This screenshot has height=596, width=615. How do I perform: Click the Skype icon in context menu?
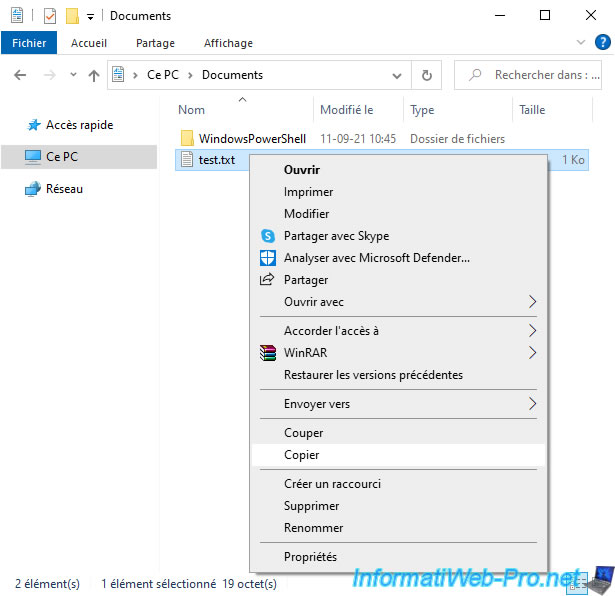[267, 236]
